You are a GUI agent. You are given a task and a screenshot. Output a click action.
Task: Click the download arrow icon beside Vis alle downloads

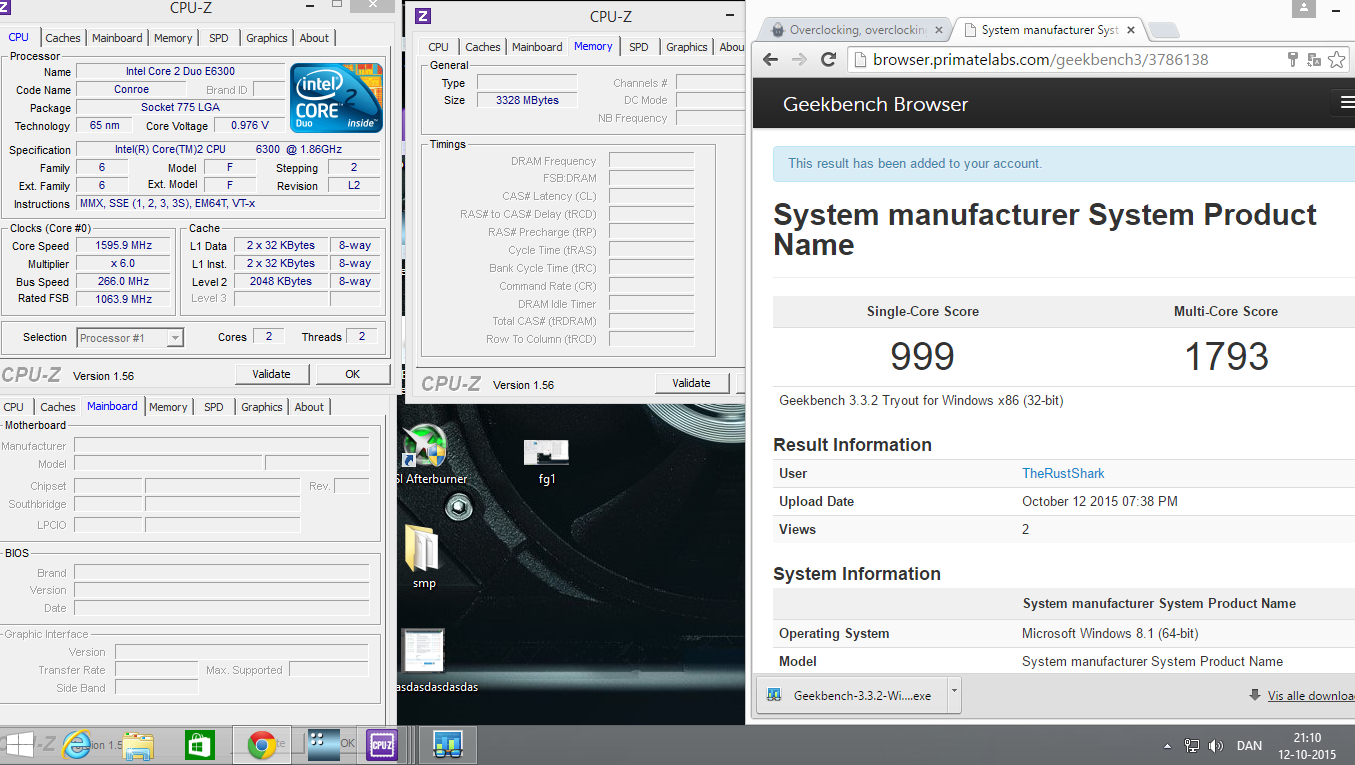[1254, 695]
